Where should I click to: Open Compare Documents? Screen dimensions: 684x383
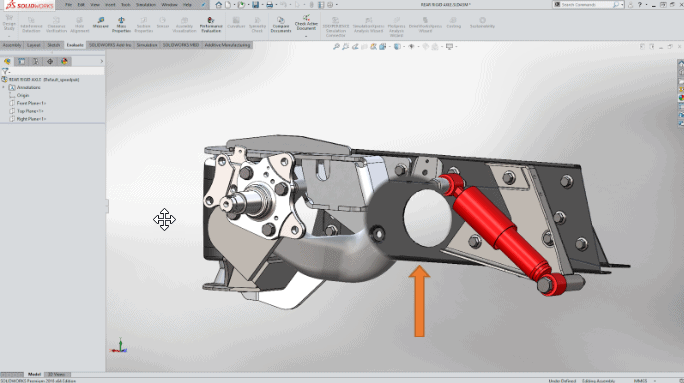coord(281,25)
